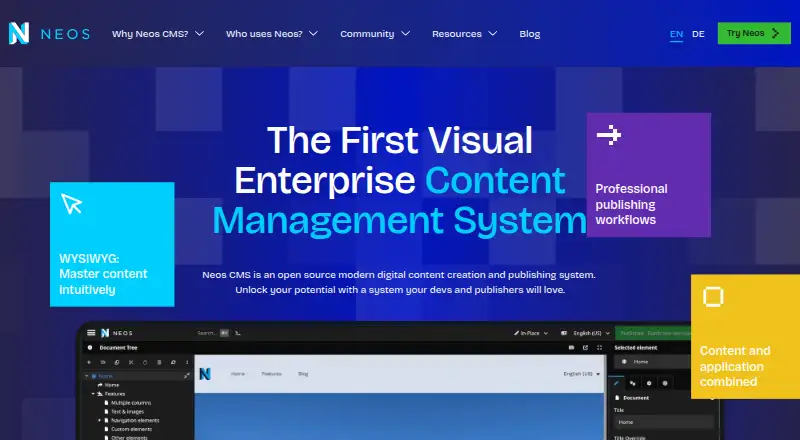Image resolution: width=800 pixels, height=440 pixels.
Task: Open English (US) language selector on previewed page
Action: click(x=582, y=374)
